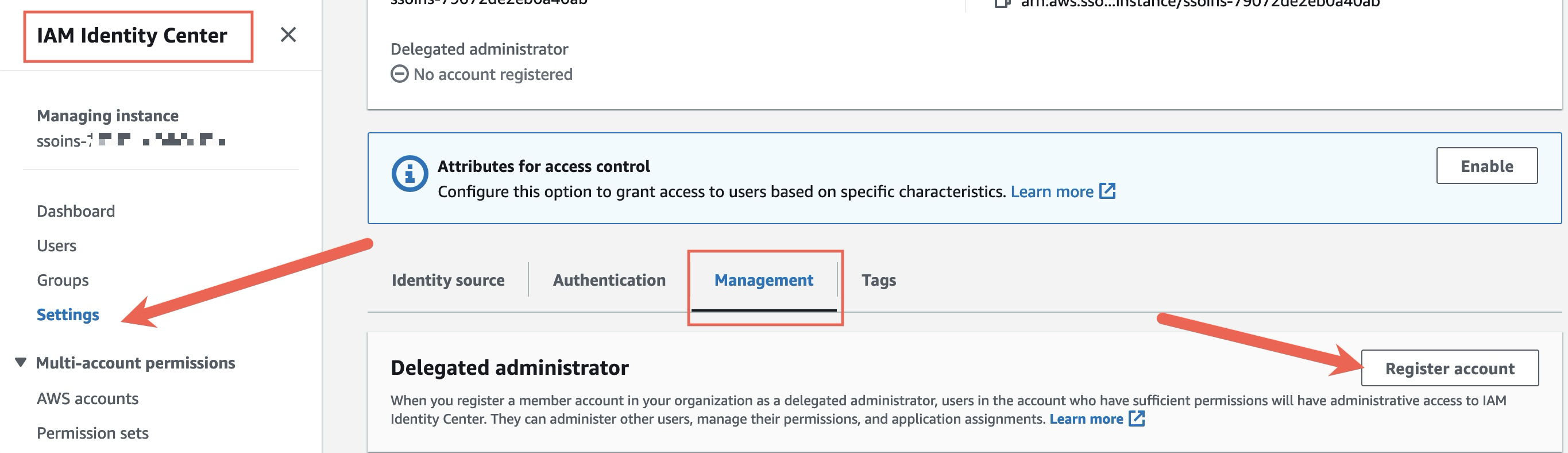This screenshot has height=453, width=1568.
Task: Switch to the Identity source tab
Action: (x=447, y=280)
